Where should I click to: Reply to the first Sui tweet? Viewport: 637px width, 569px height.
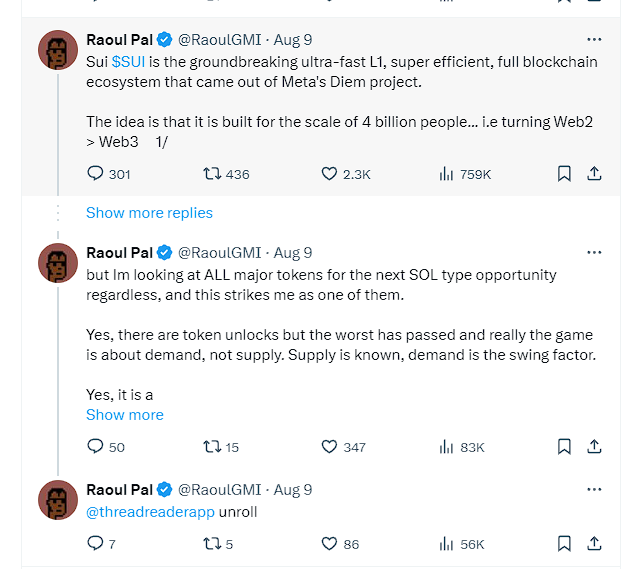[x=96, y=174]
